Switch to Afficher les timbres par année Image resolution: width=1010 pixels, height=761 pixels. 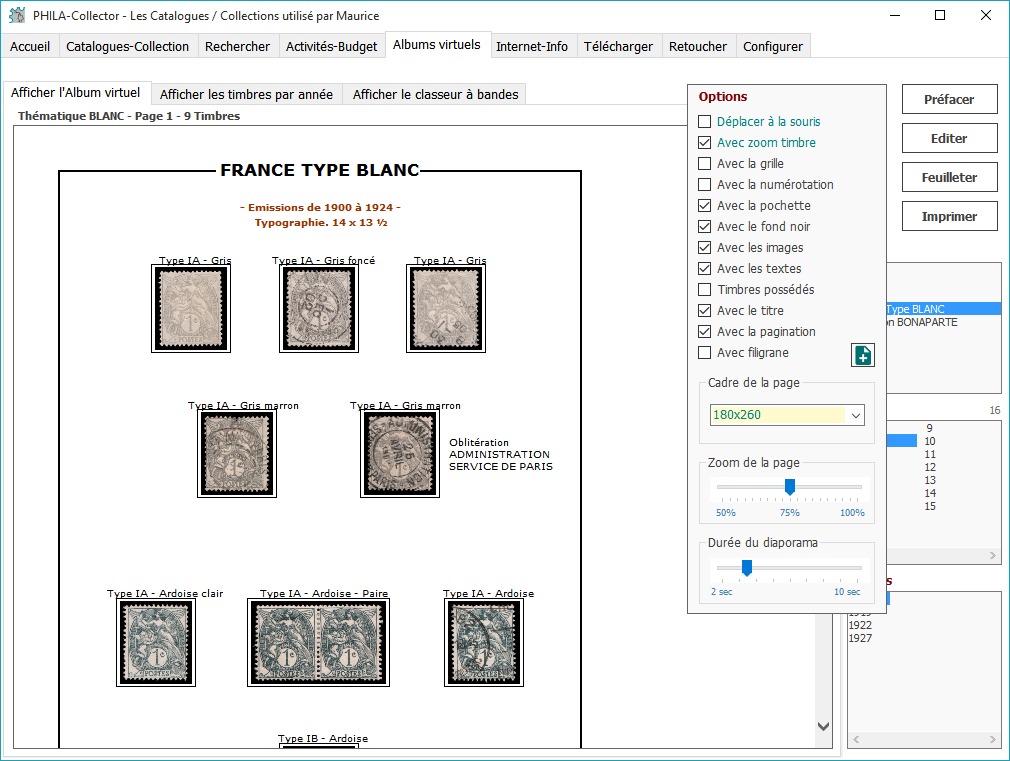(246, 95)
